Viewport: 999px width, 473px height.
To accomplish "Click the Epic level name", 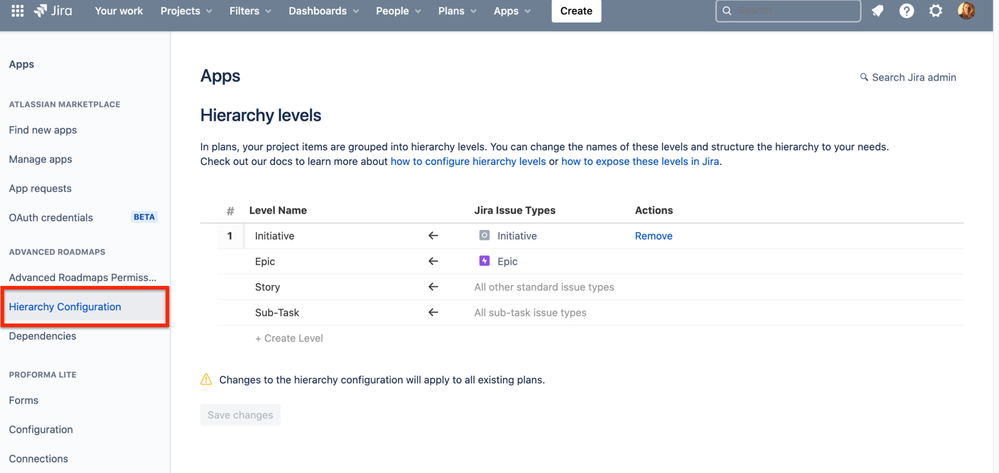I will point(265,261).
